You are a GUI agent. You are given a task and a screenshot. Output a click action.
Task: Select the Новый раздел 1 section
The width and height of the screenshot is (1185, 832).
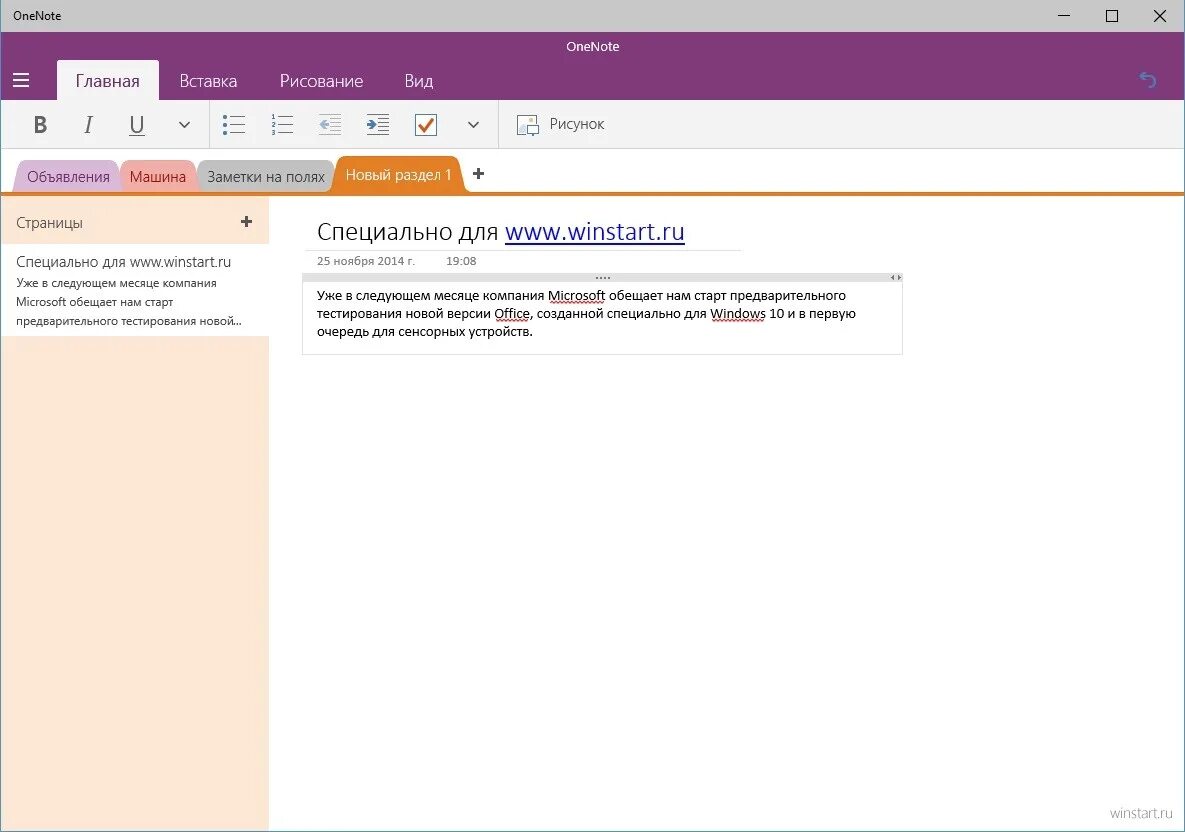(x=398, y=175)
